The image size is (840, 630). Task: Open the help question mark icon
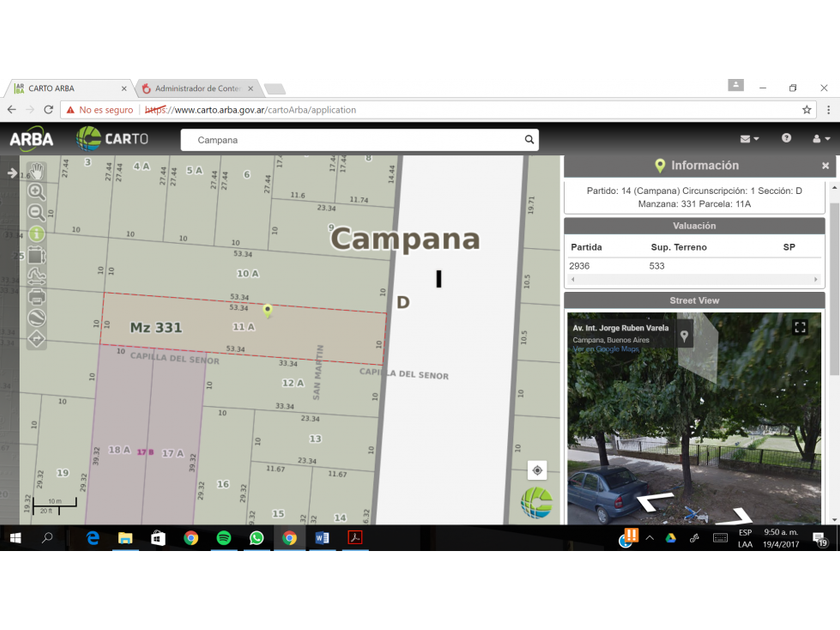[x=786, y=139]
